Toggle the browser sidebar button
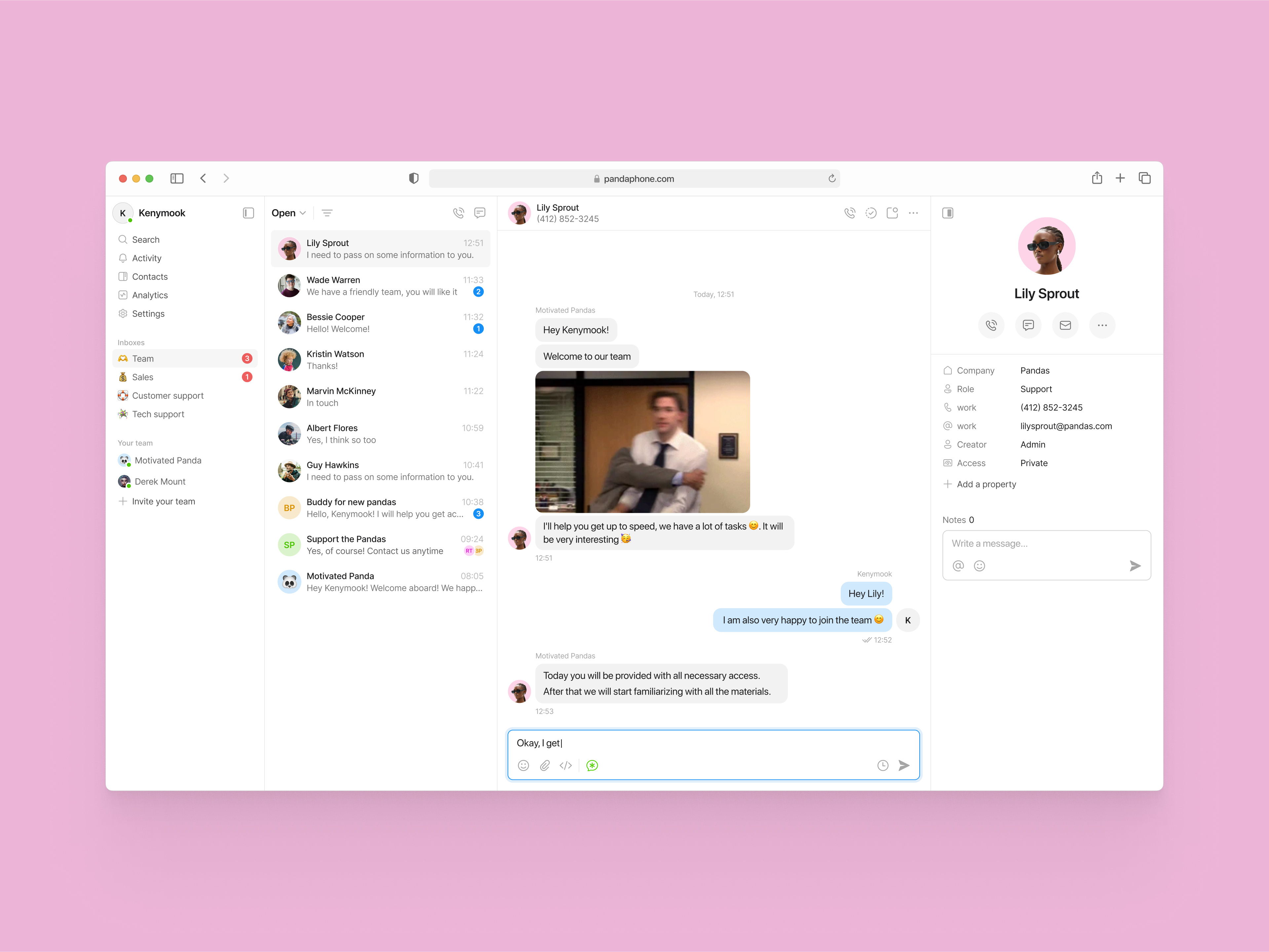The width and height of the screenshot is (1269, 952). coord(177,178)
